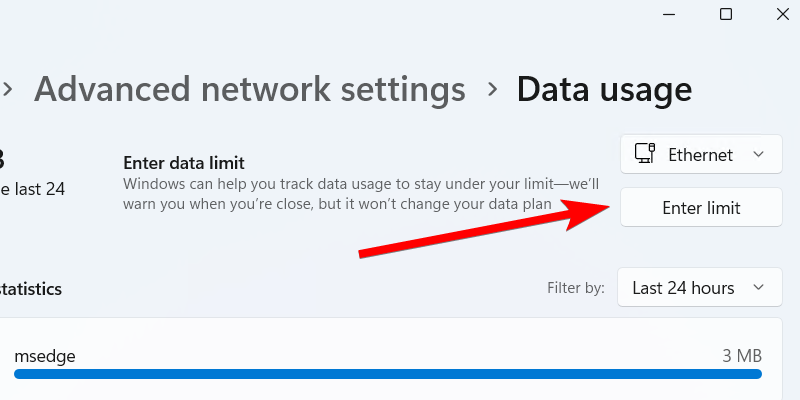Image resolution: width=800 pixels, height=400 pixels.
Task: Click the msedge blue usage bar
Action: (x=388, y=374)
